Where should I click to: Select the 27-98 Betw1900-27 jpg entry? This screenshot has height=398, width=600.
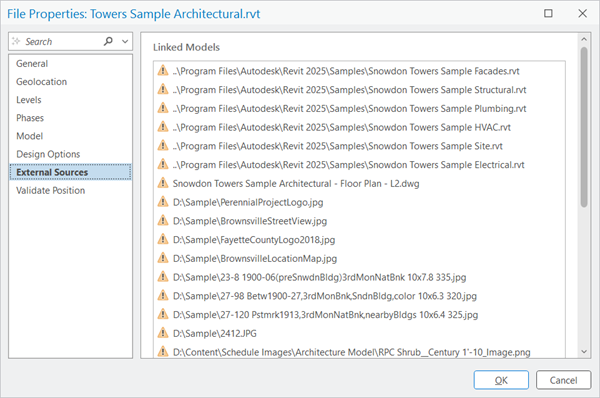point(325,296)
